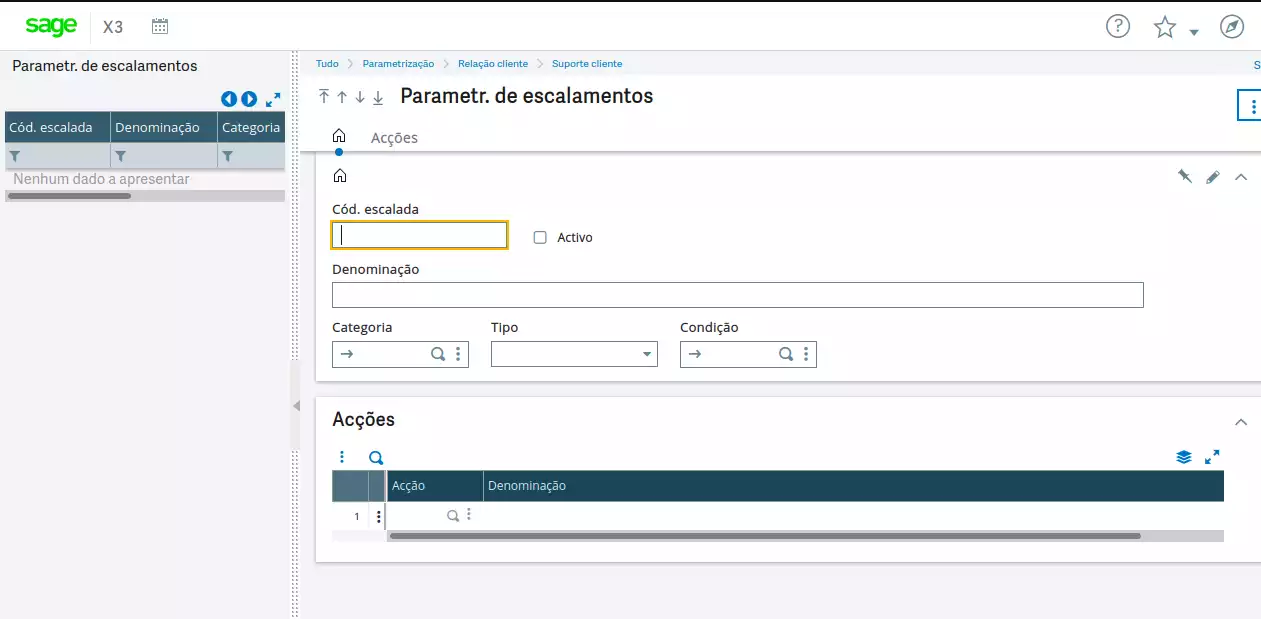
Task: Click search magnifier in Categoria field
Action: [437, 354]
